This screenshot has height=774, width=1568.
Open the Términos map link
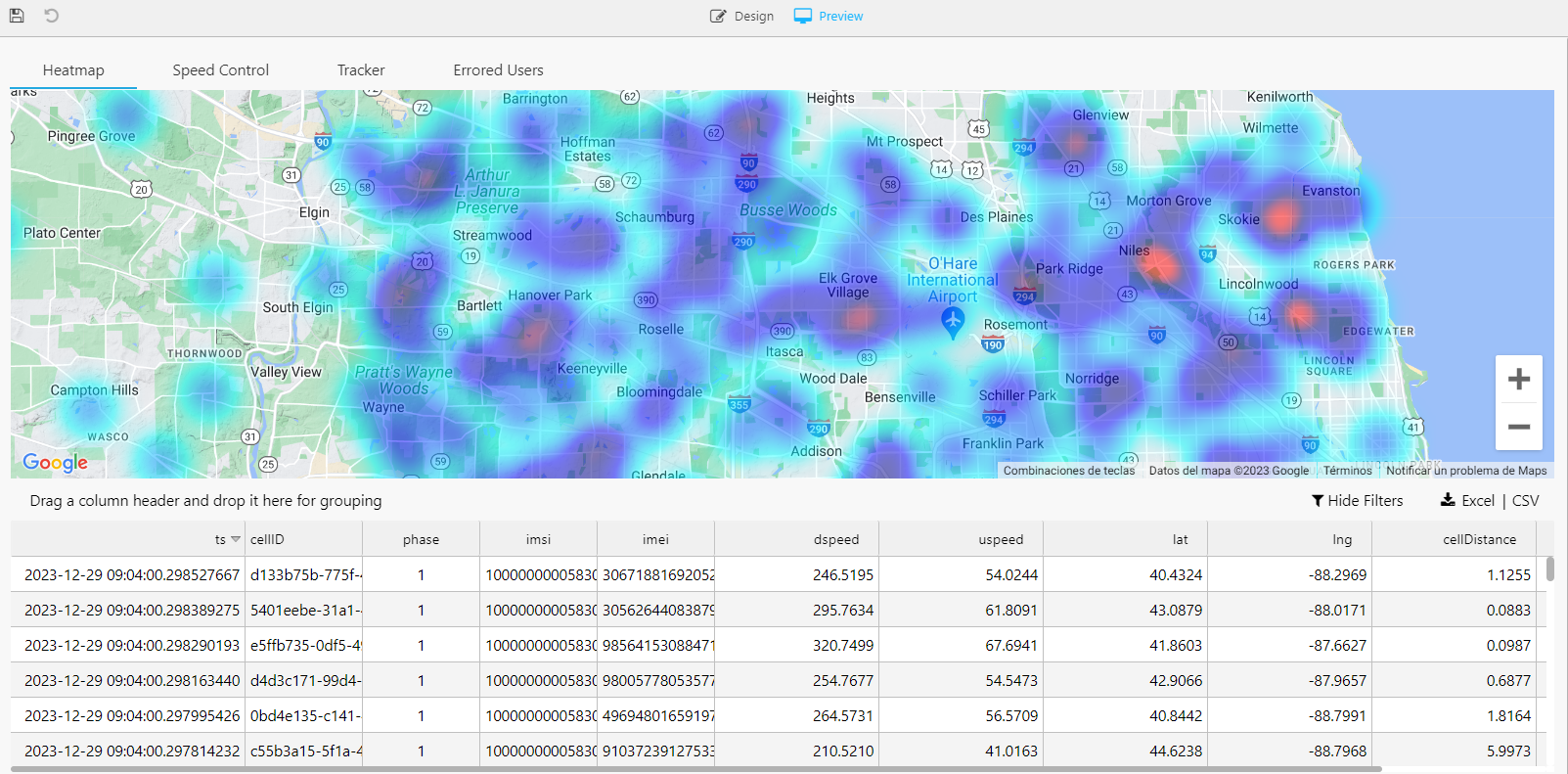tap(1347, 471)
